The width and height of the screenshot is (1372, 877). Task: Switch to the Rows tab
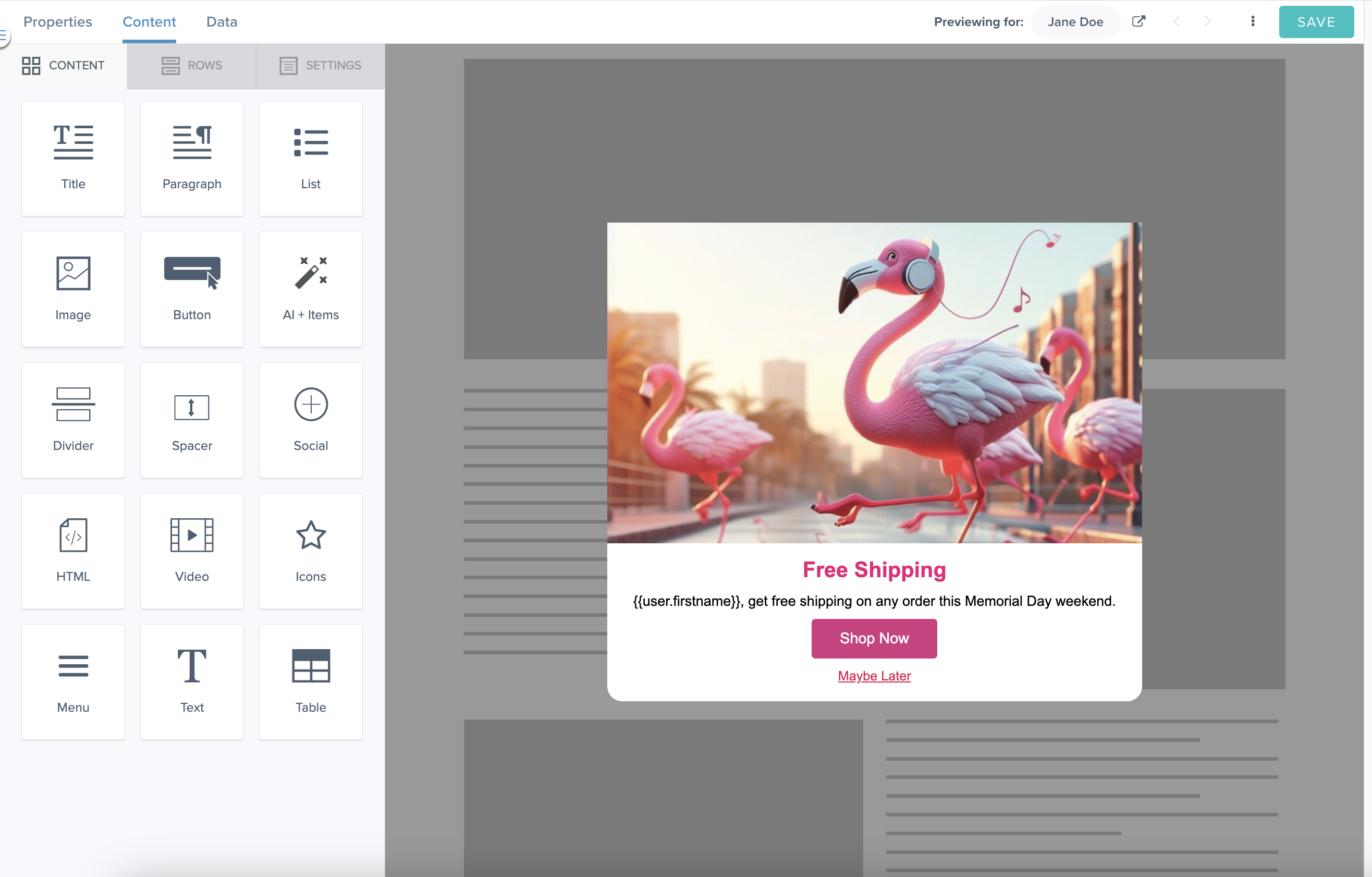click(x=191, y=65)
